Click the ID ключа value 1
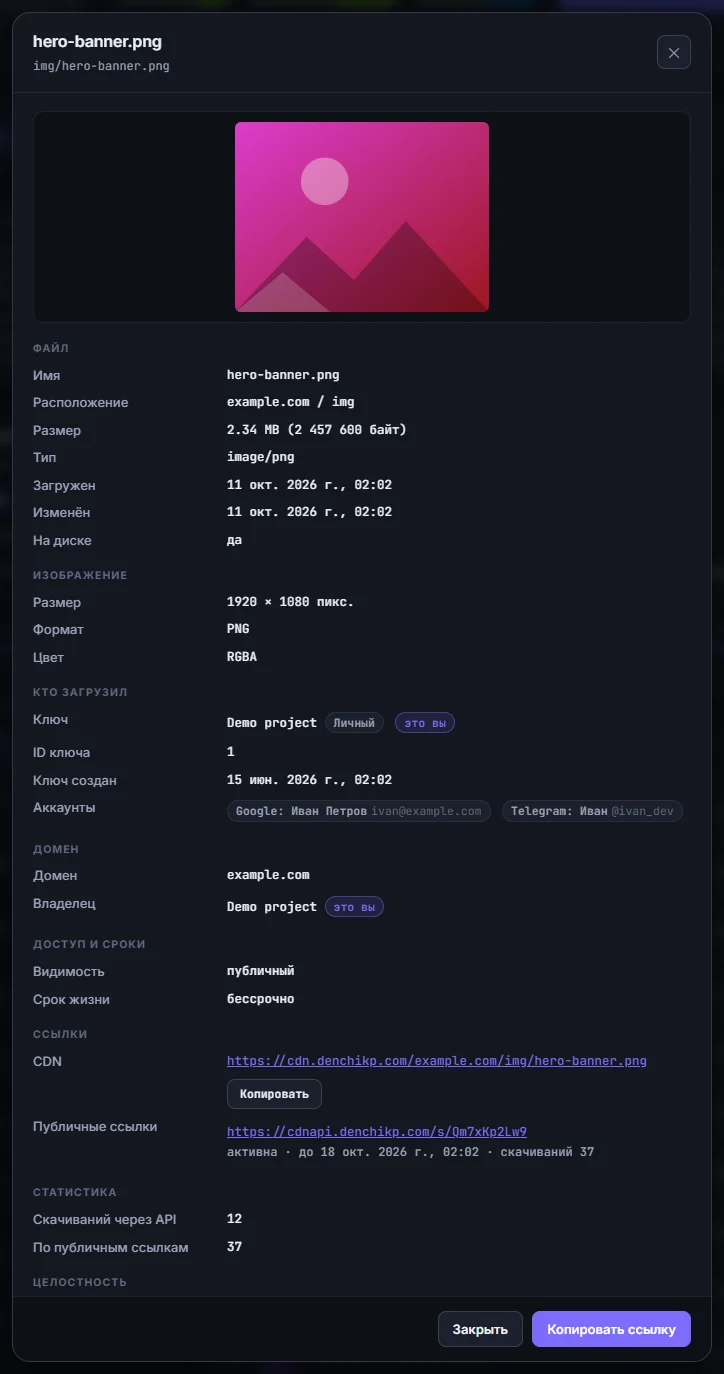Screen dimensions: 724x1374 tap(231, 752)
